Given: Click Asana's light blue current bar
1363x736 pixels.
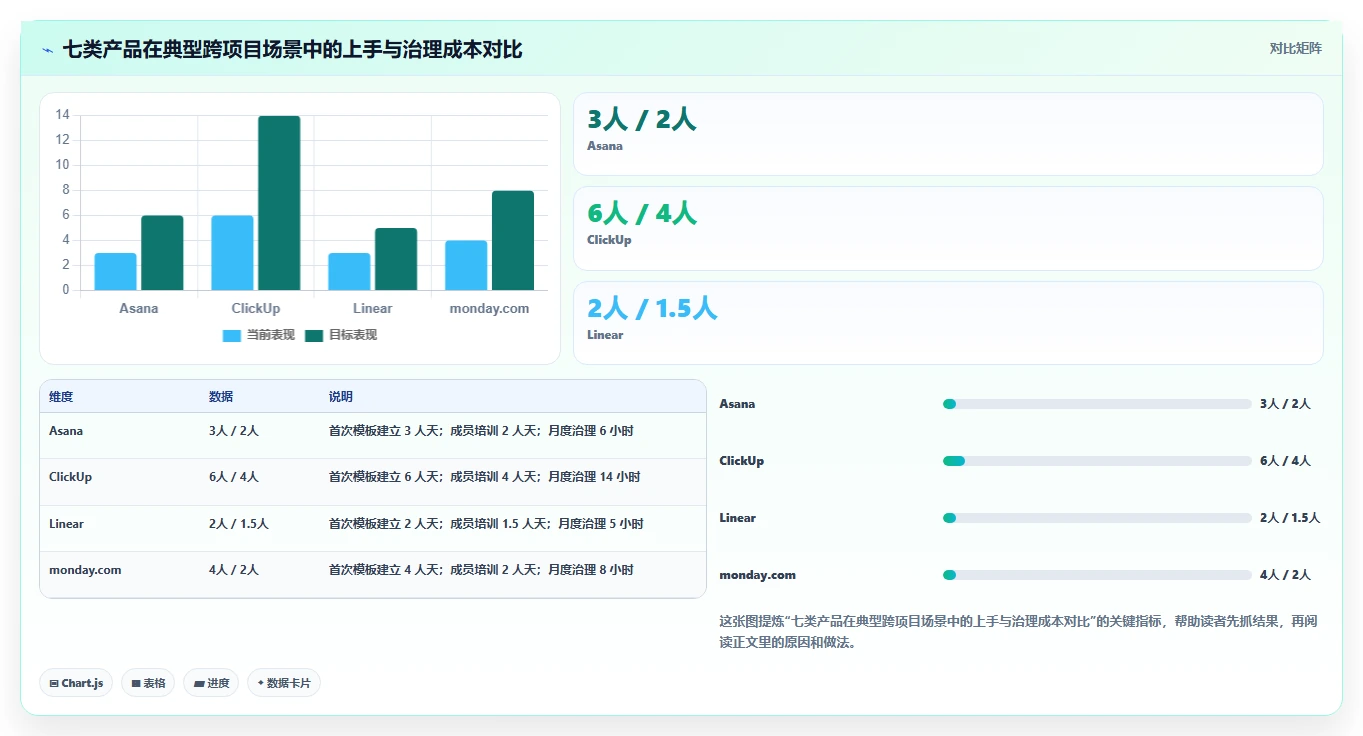Looking at the screenshot, I should [116, 272].
